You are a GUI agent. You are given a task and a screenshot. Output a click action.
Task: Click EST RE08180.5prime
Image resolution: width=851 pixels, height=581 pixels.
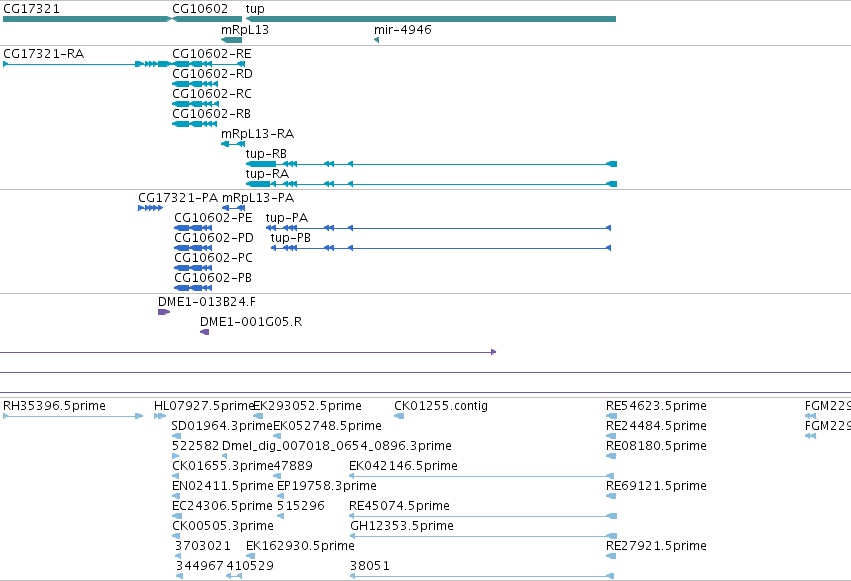[656, 446]
